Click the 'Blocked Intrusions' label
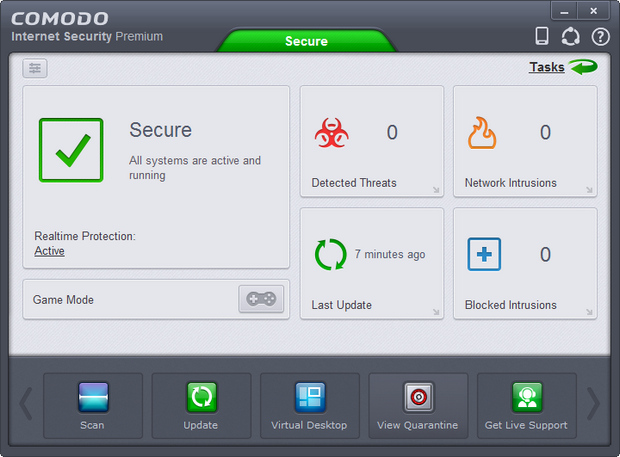The width and height of the screenshot is (620, 457). click(510, 305)
